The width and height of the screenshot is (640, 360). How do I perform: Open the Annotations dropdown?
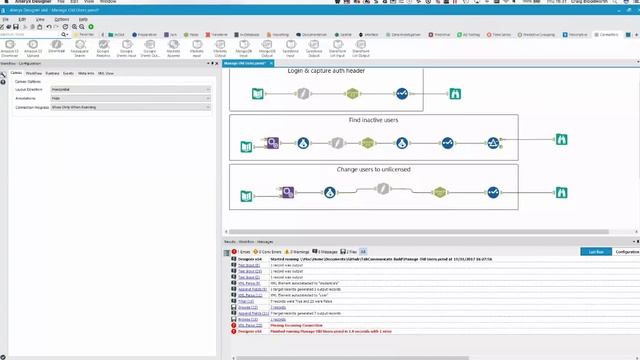(131, 98)
